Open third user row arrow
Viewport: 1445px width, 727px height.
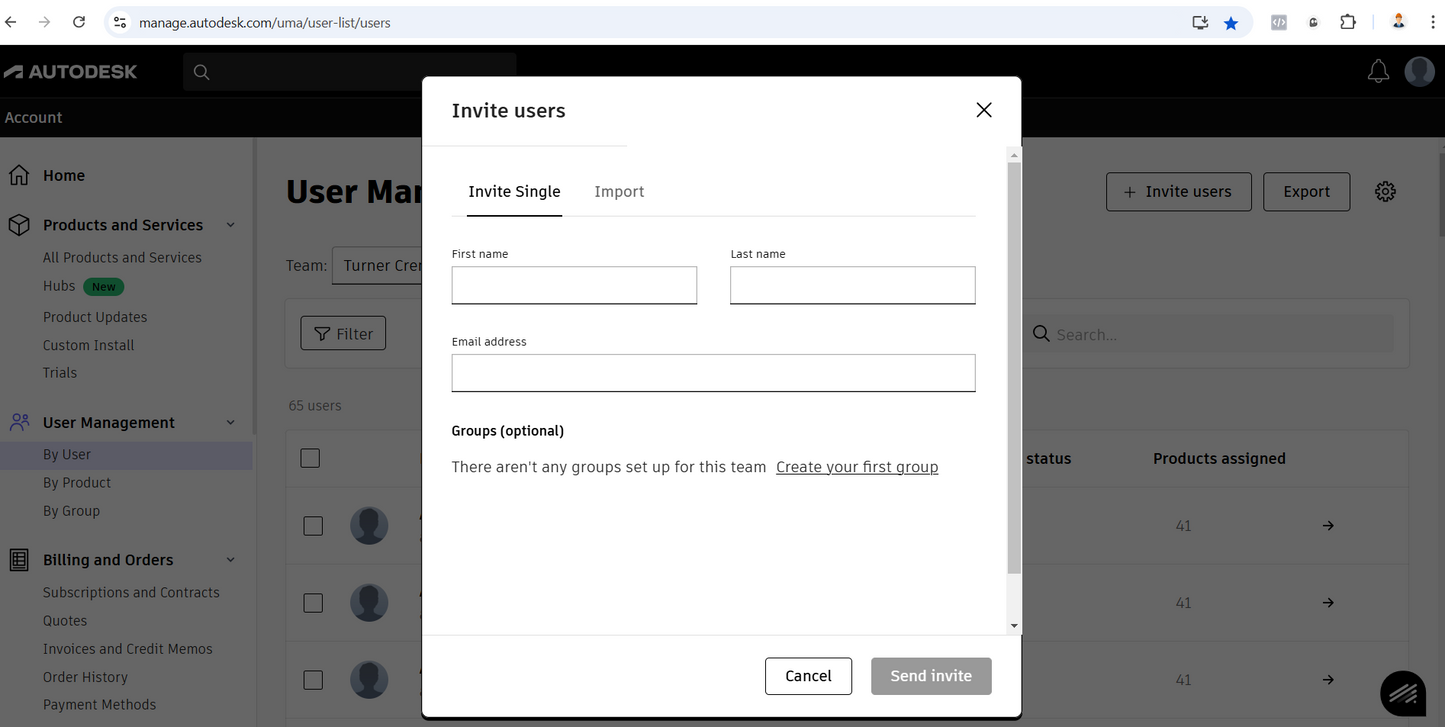click(x=1328, y=680)
